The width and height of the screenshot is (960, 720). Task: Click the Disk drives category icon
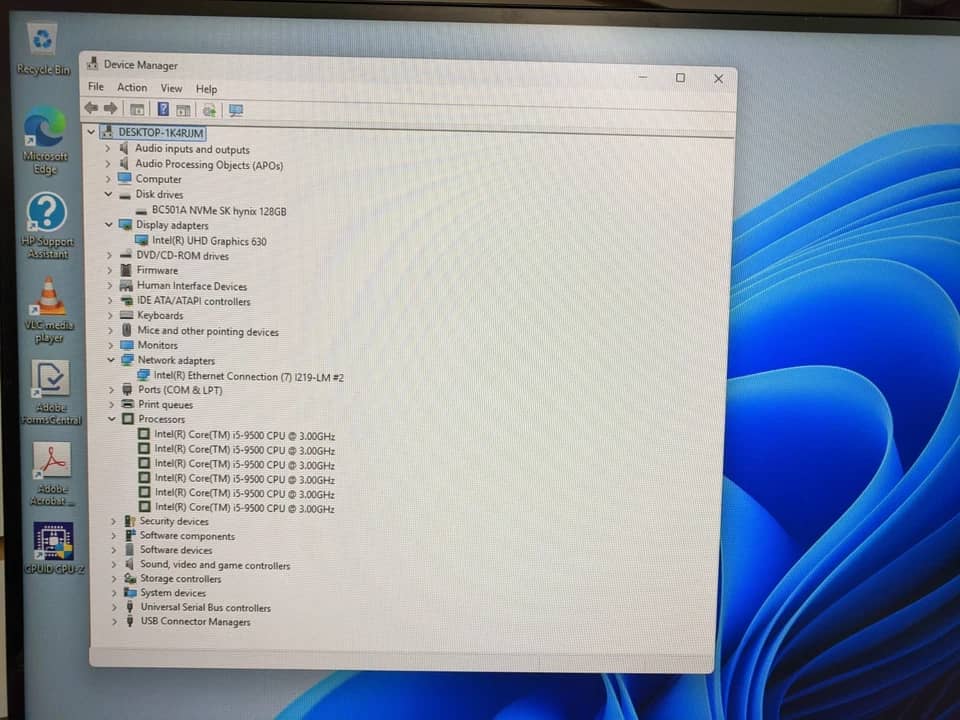point(125,195)
